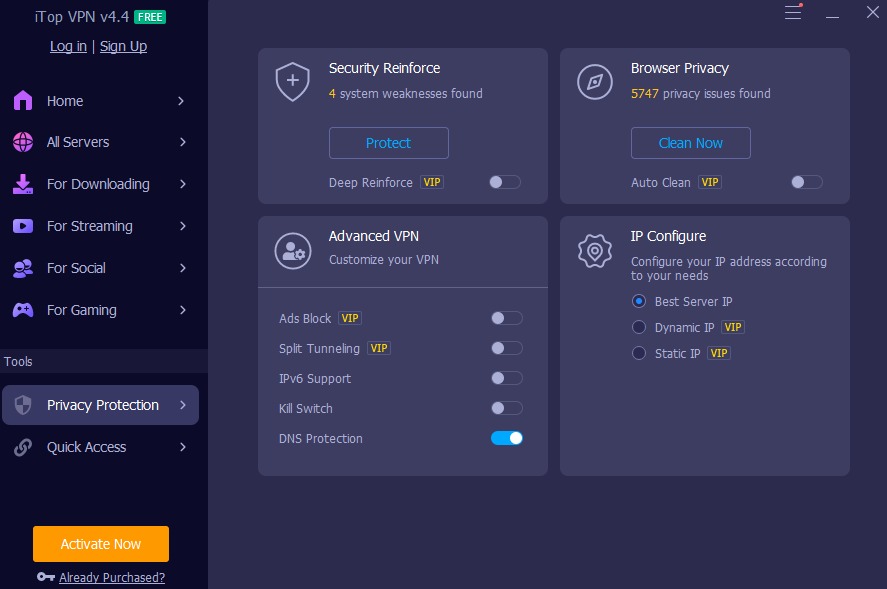Open the For Streaming menu item
887x589 pixels.
pos(90,226)
